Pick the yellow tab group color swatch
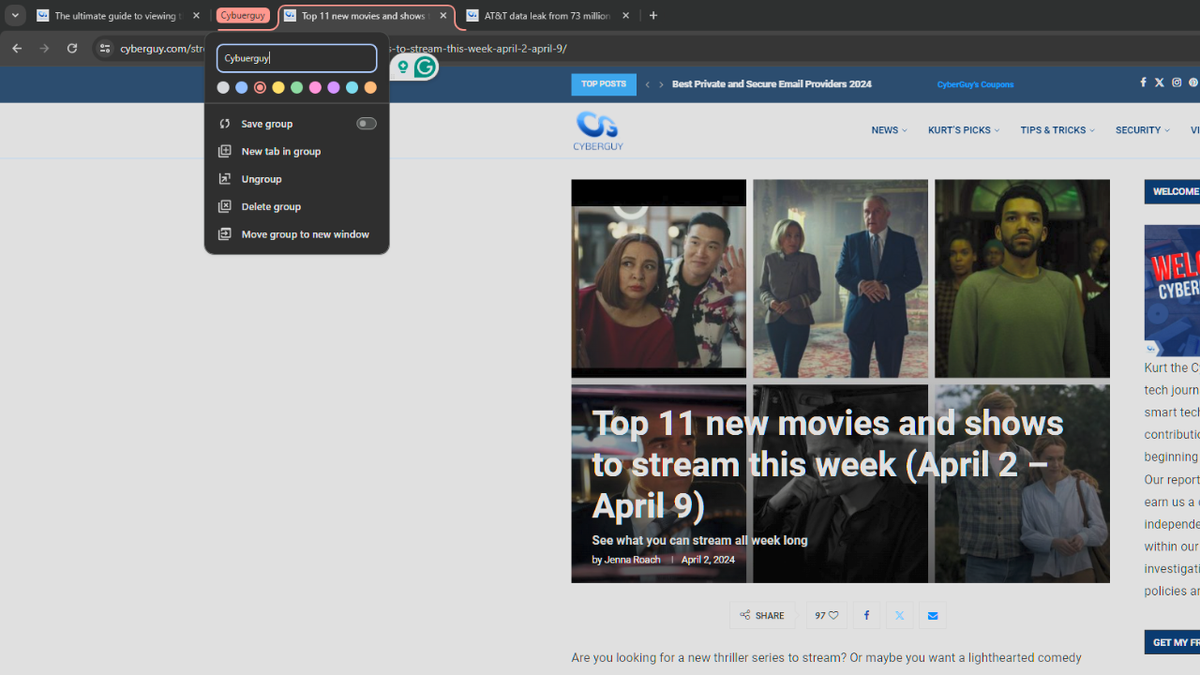1200x675 pixels. (x=277, y=87)
